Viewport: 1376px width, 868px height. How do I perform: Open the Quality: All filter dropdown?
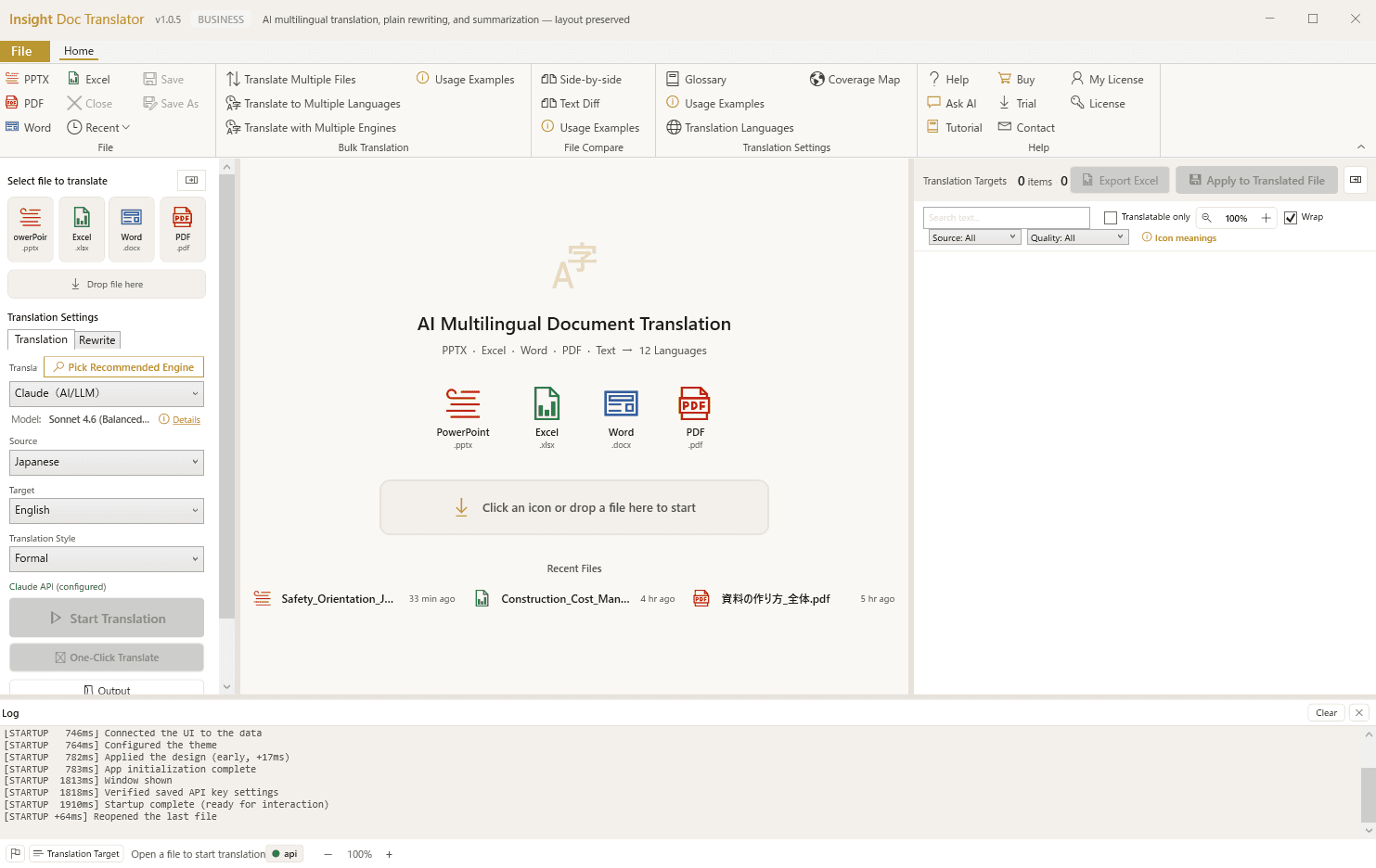1077,237
